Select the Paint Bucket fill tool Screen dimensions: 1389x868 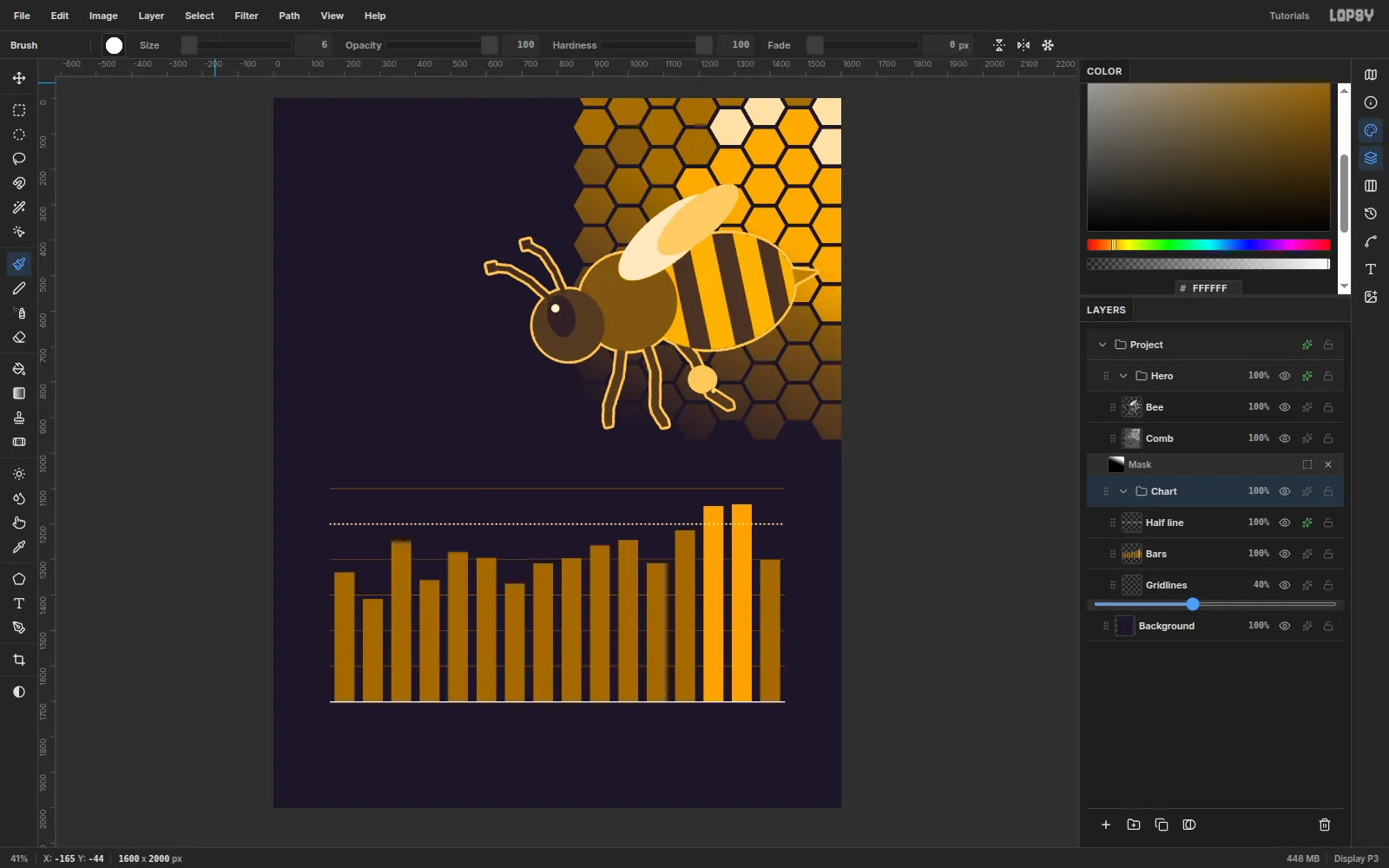tap(19, 369)
